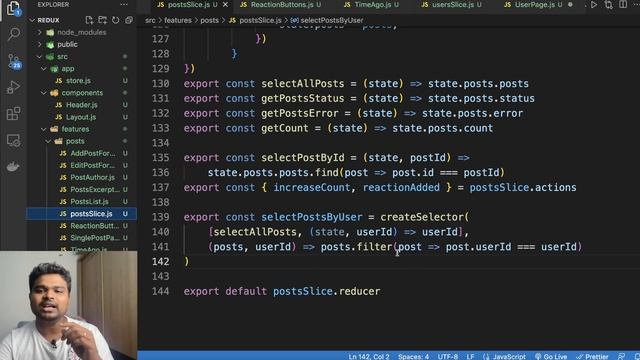Screen dimensions: 640x360
Task: Split the editor to the right
Action: click(x=623, y=5)
